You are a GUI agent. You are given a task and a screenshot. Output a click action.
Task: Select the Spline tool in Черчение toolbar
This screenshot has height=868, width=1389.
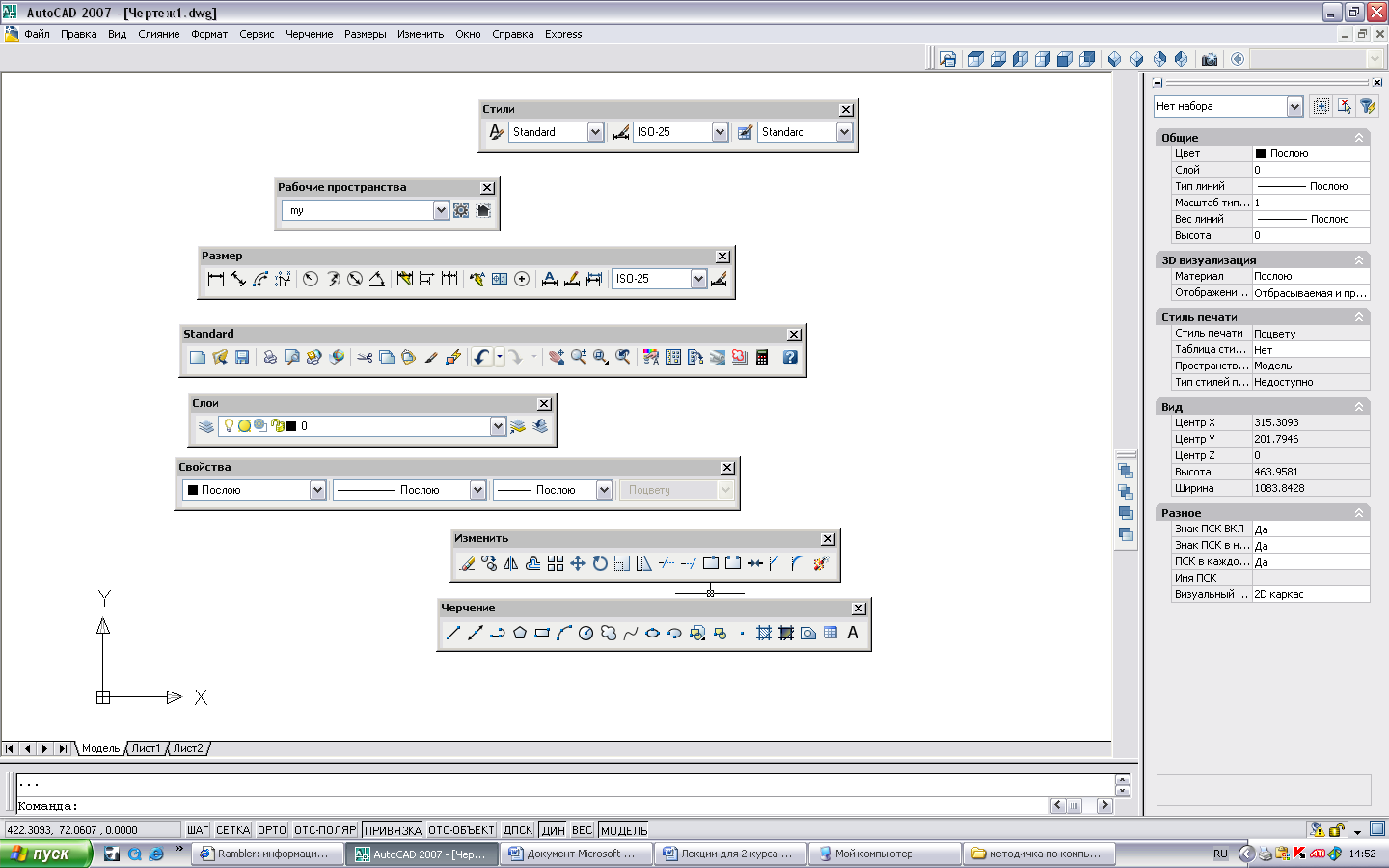pyautogui.click(x=630, y=634)
